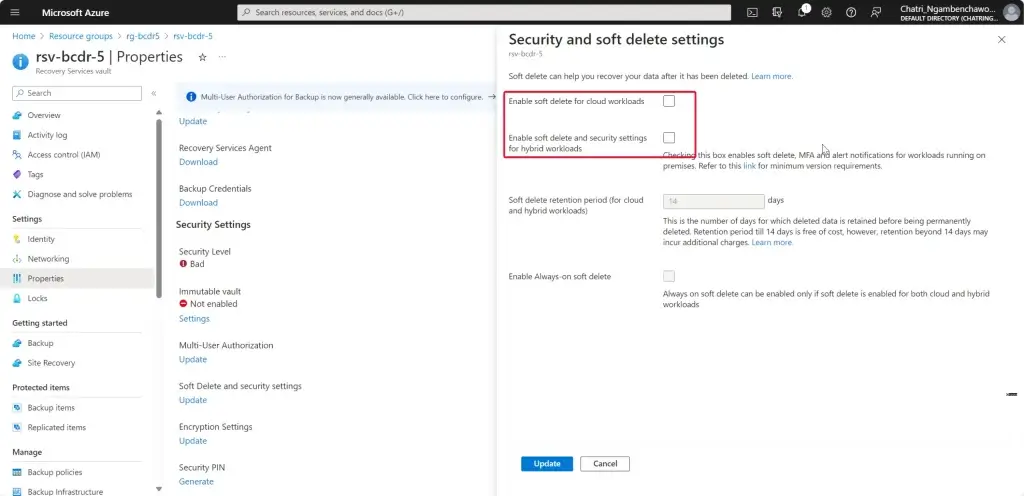Screen dimensions: 1024x496
Task: Open the notifications bell
Action: 803,12
